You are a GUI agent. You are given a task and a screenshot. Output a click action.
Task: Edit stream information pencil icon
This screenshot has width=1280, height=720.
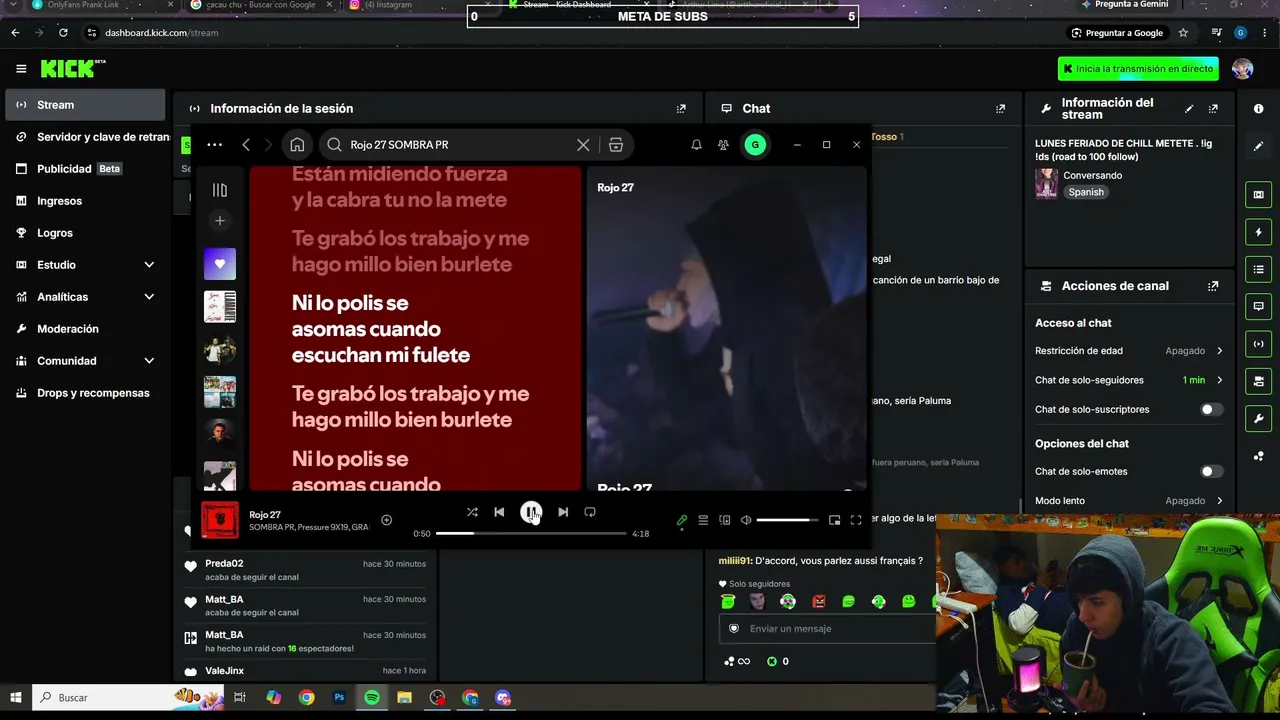pos(1189,109)
